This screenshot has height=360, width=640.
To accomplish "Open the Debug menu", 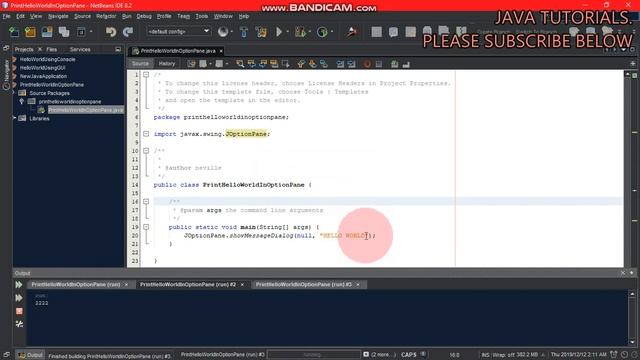I will coord(144,16).
